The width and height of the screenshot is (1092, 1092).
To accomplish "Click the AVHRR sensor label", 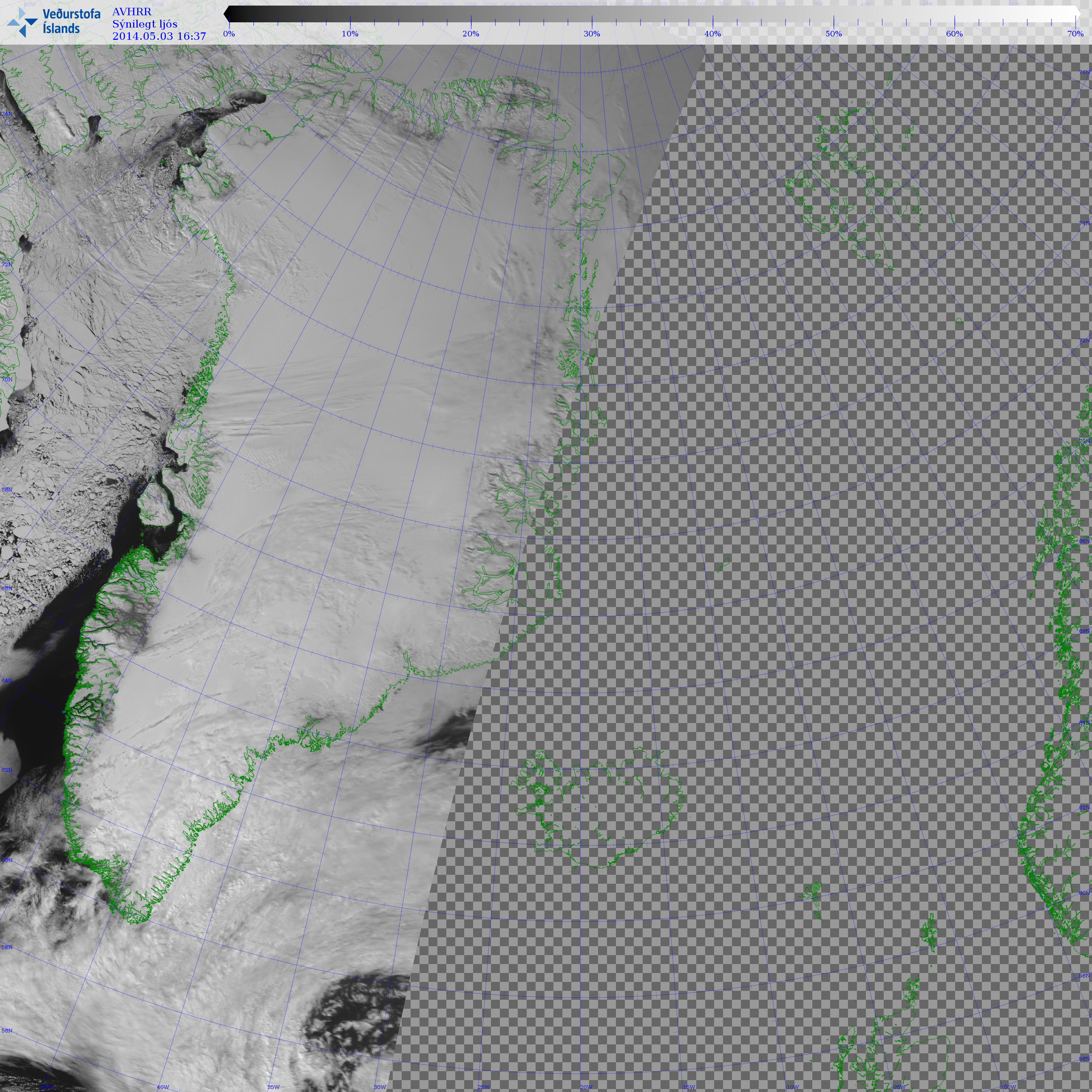I will coord(132,12).
